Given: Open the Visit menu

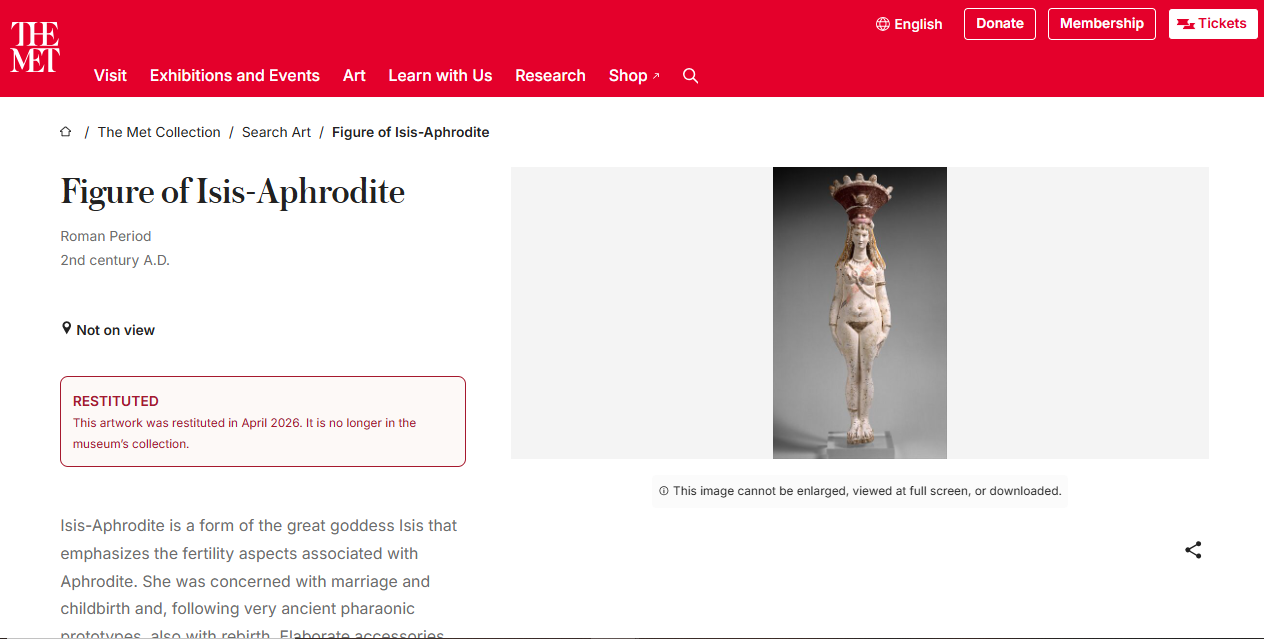Looking at the screenshot, I should (x=110, y=76).
